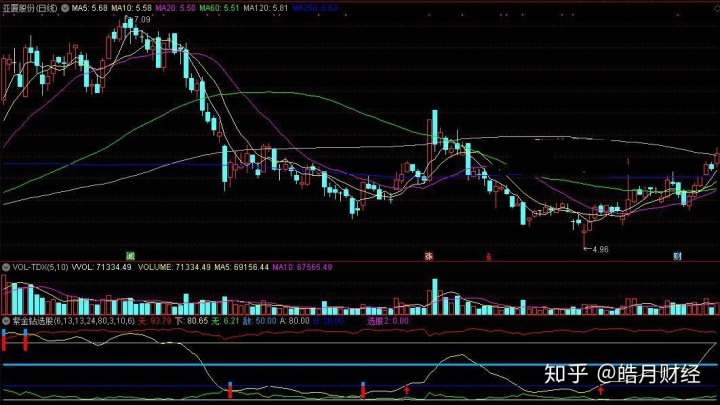Click the VOLUME: 71334.49 value
This screenshot has height=405, width=720.
point(174,267)
